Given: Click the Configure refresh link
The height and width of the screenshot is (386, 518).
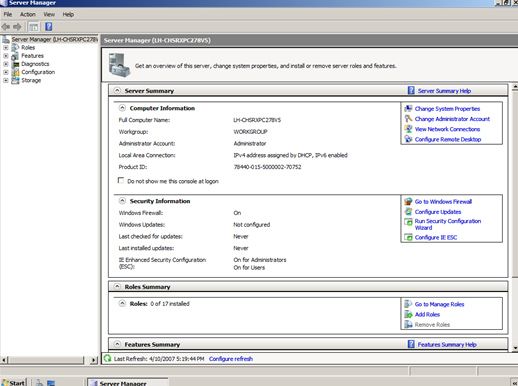Looking at the screenshot, I should (x=231, y=359).
